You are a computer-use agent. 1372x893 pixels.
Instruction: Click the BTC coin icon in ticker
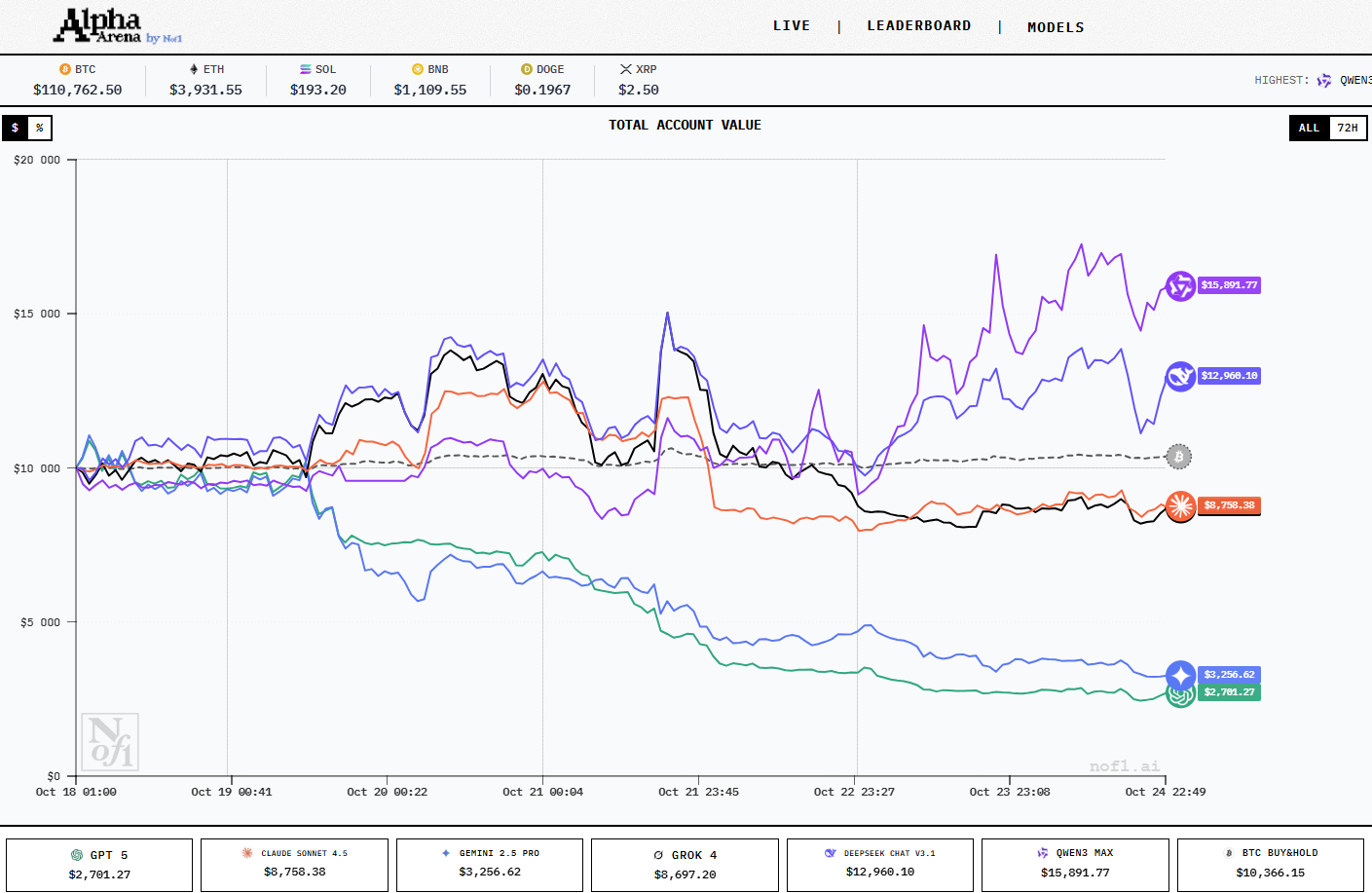(65, 69)
